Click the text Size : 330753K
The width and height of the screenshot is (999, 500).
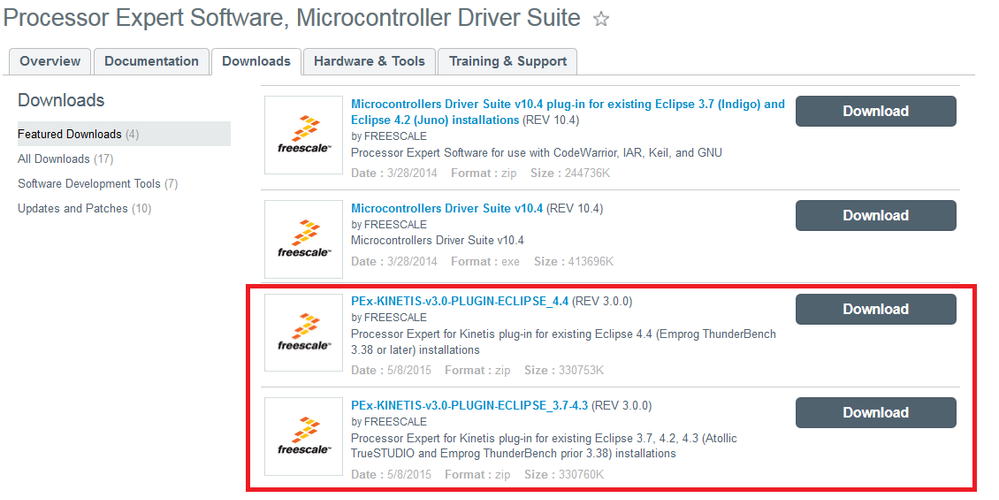click(564, 370)
